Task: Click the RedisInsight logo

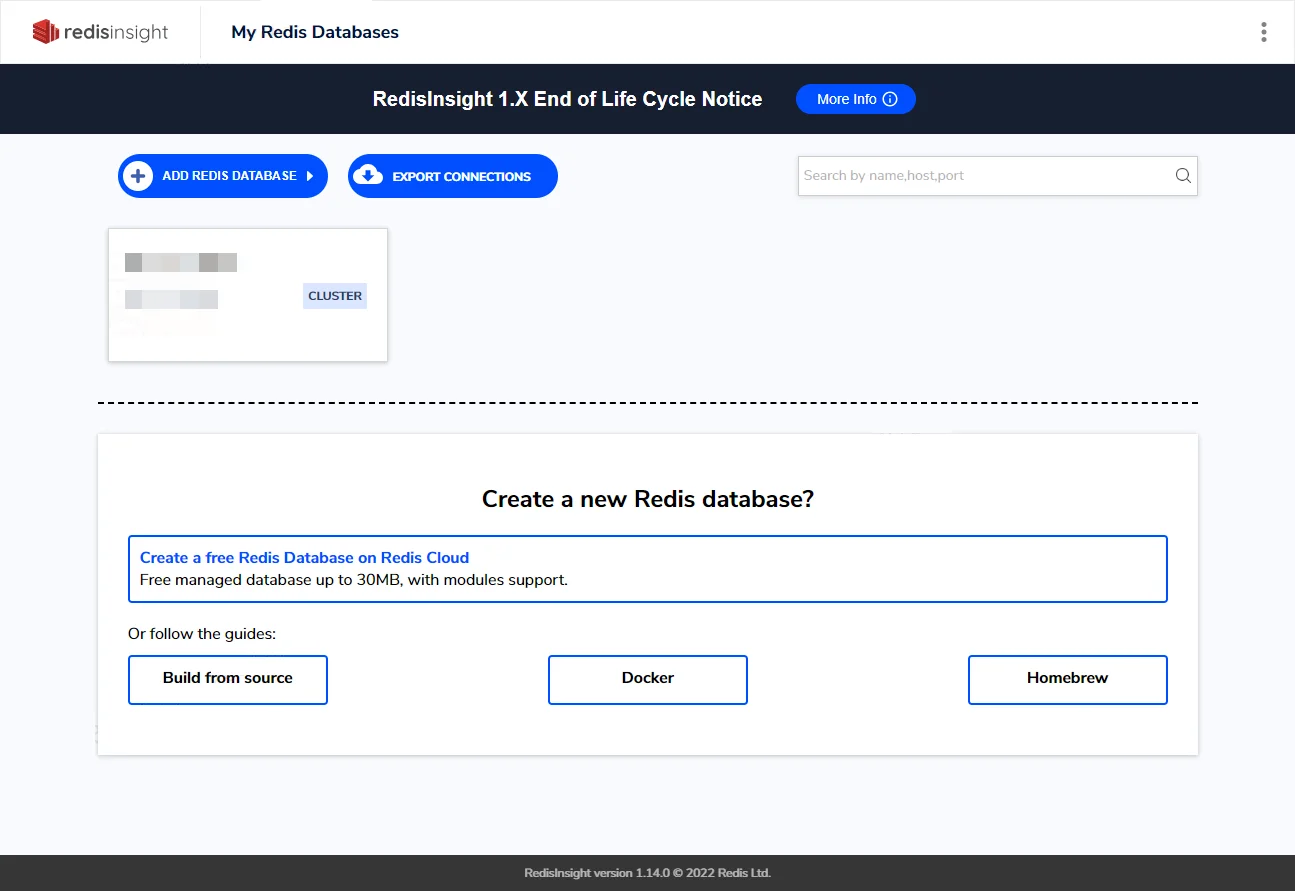Action: click(x=98, y=31)
